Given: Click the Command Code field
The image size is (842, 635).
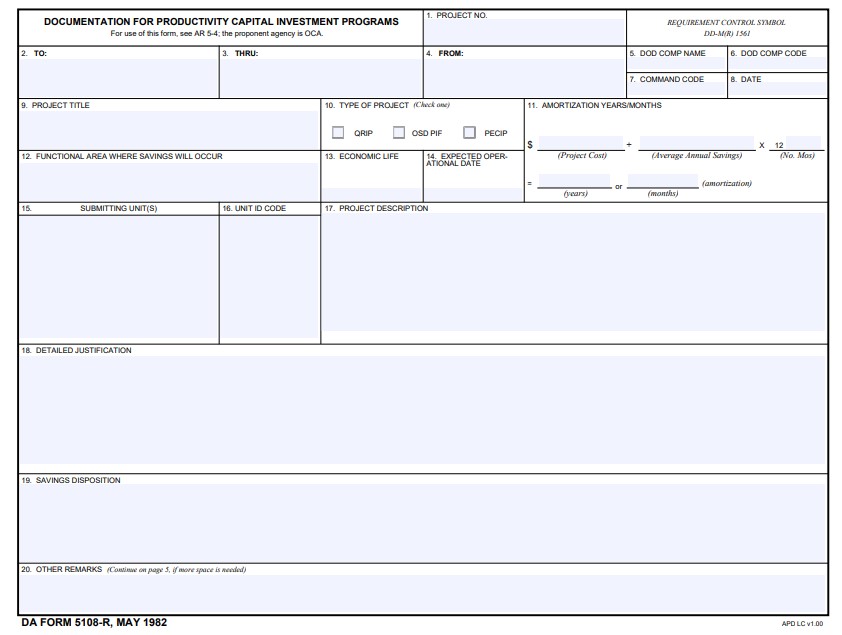Looking at the screenshot, I should [x=677, y=90].
